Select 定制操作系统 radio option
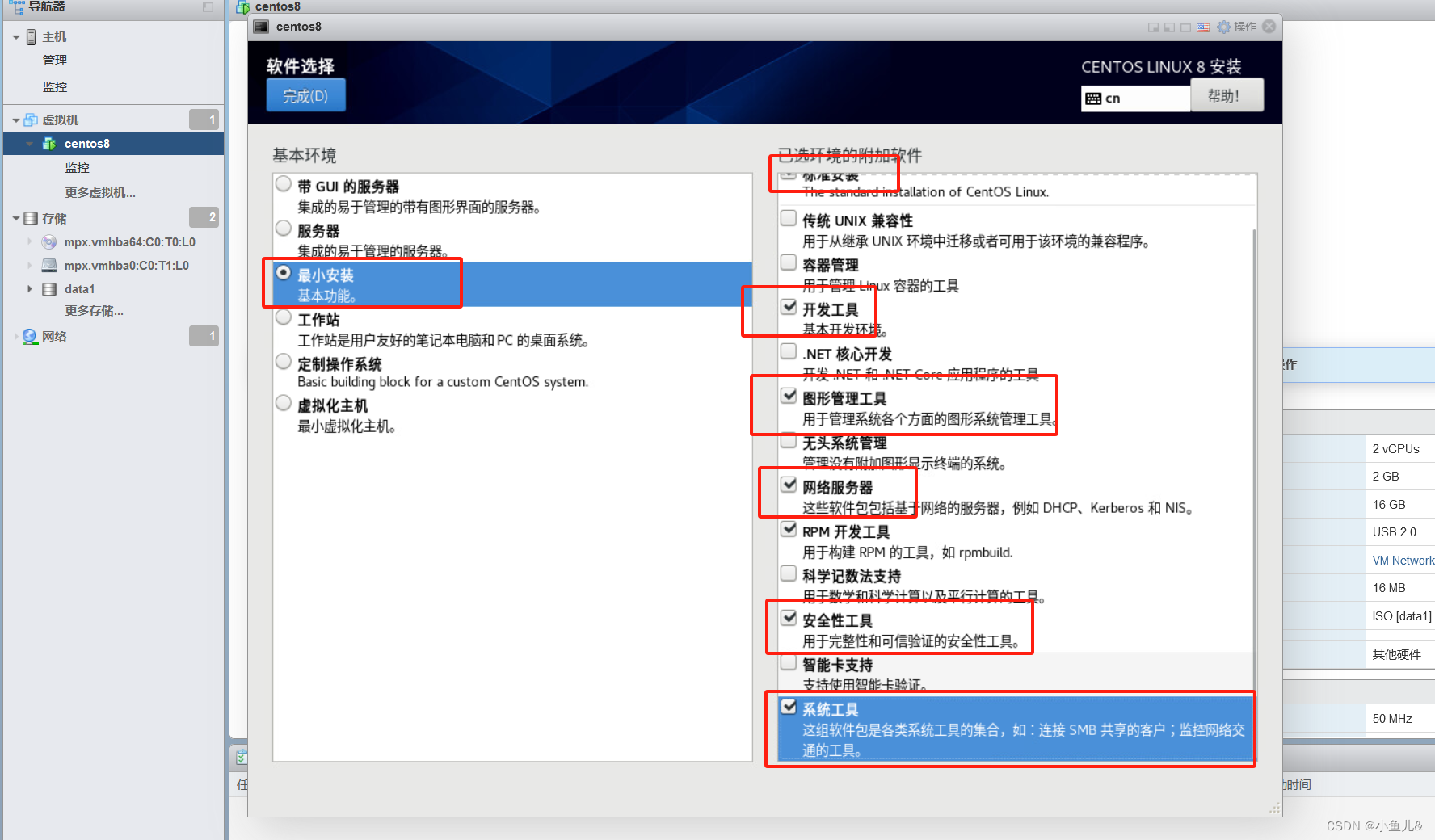The width and height of the screenshot is (1435, 840). pyautogui.click(x=284, y=362)
